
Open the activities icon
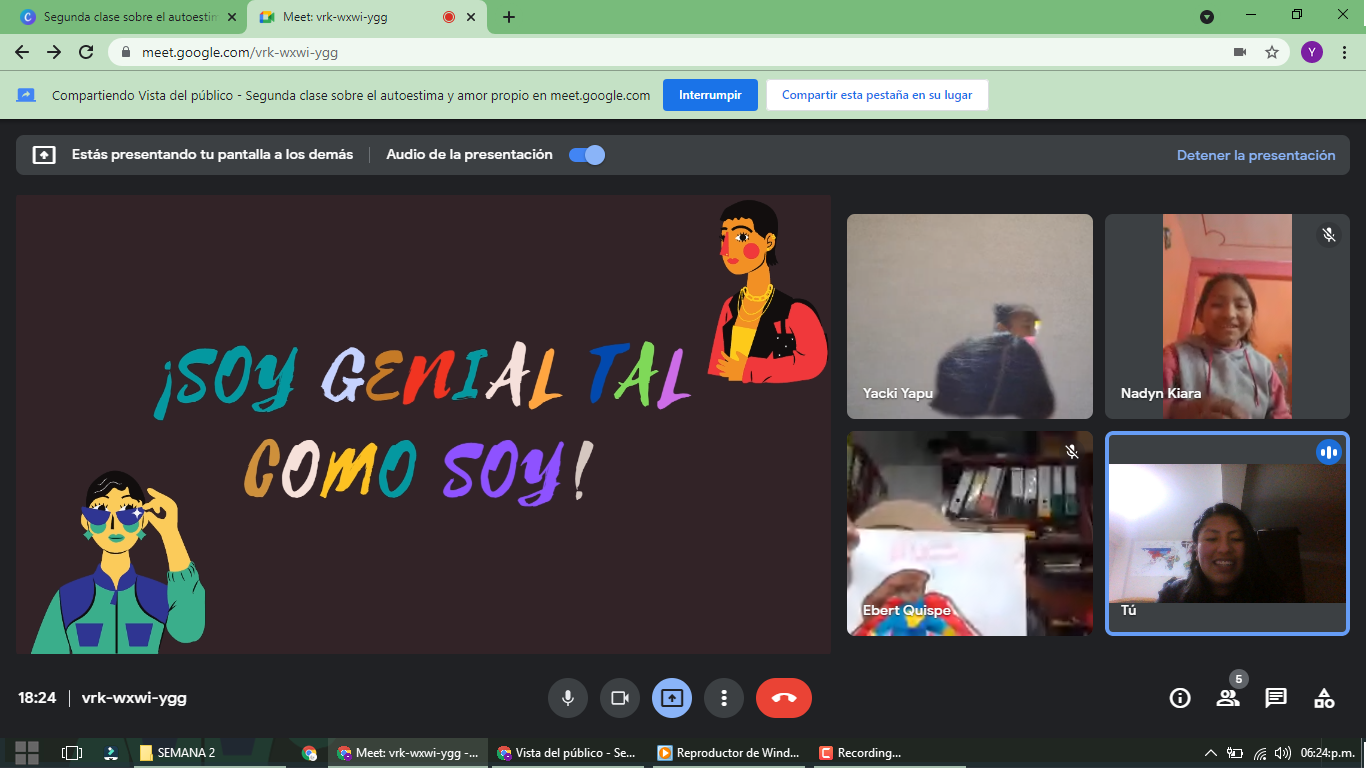1324,698
